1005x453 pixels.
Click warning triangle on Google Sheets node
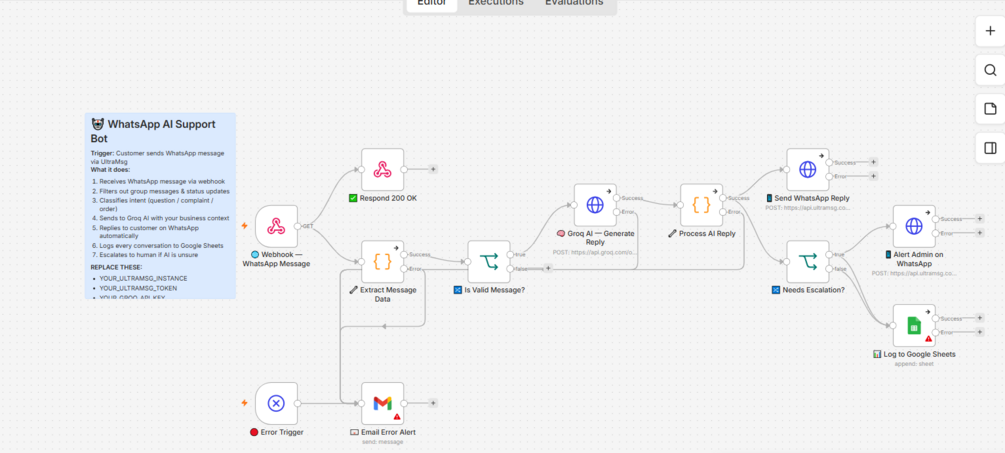[928, 338]
